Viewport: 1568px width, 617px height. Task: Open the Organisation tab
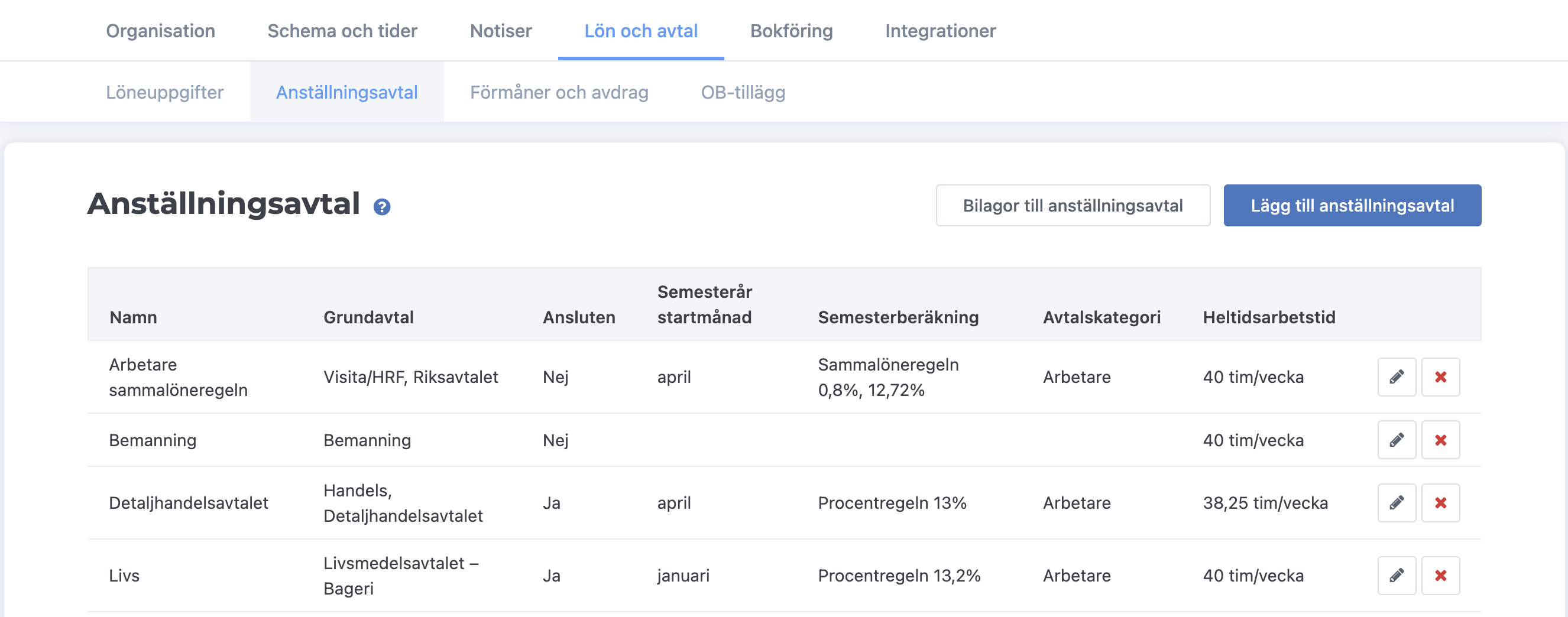coord(161,30)
